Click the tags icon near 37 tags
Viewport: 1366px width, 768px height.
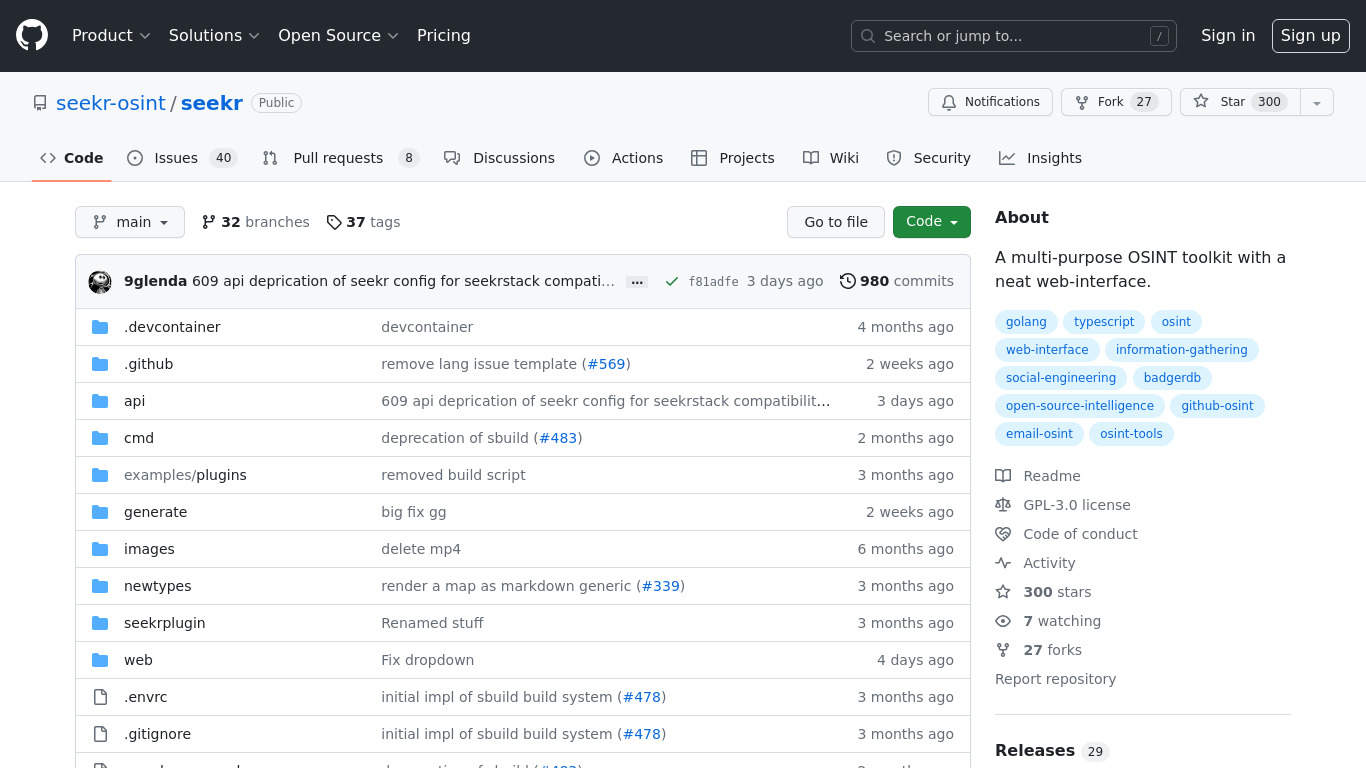click(x=334, y=222)
